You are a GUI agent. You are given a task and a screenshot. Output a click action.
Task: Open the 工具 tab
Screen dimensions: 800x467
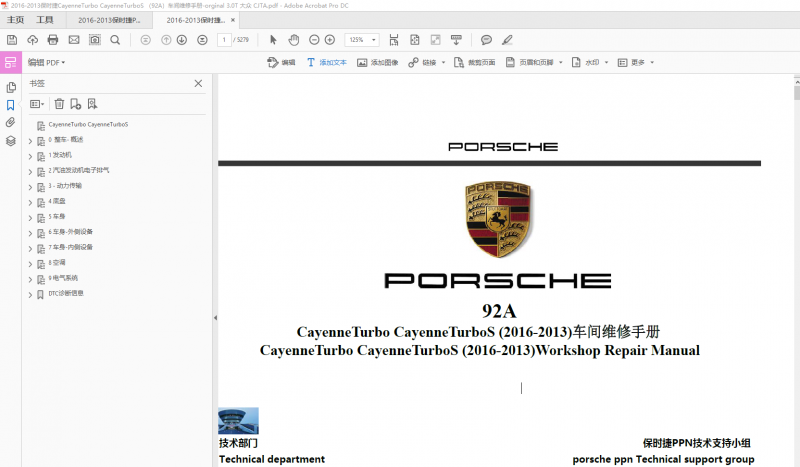(x=45, y=20)
